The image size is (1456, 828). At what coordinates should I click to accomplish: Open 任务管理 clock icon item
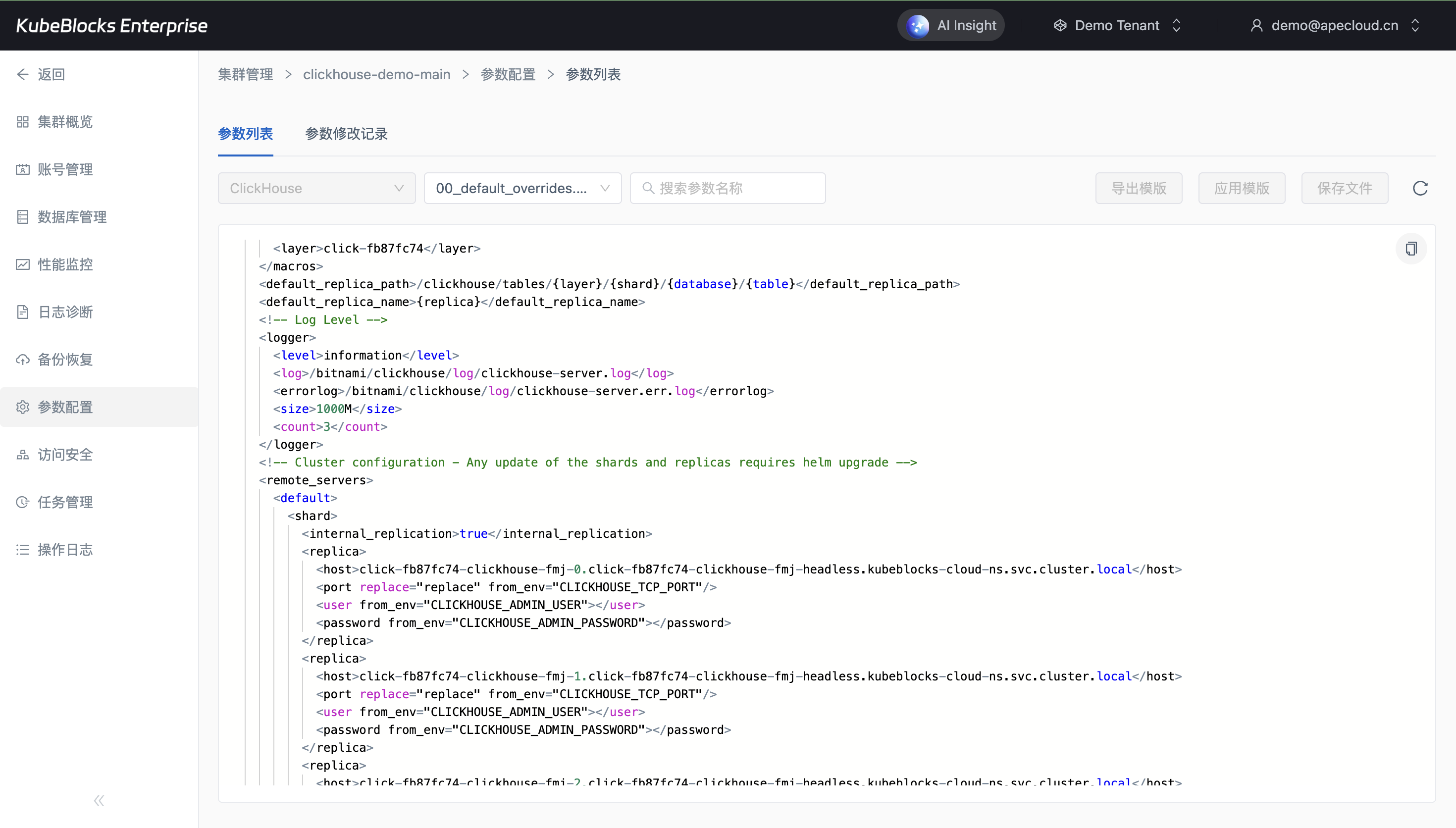[23, 502]
